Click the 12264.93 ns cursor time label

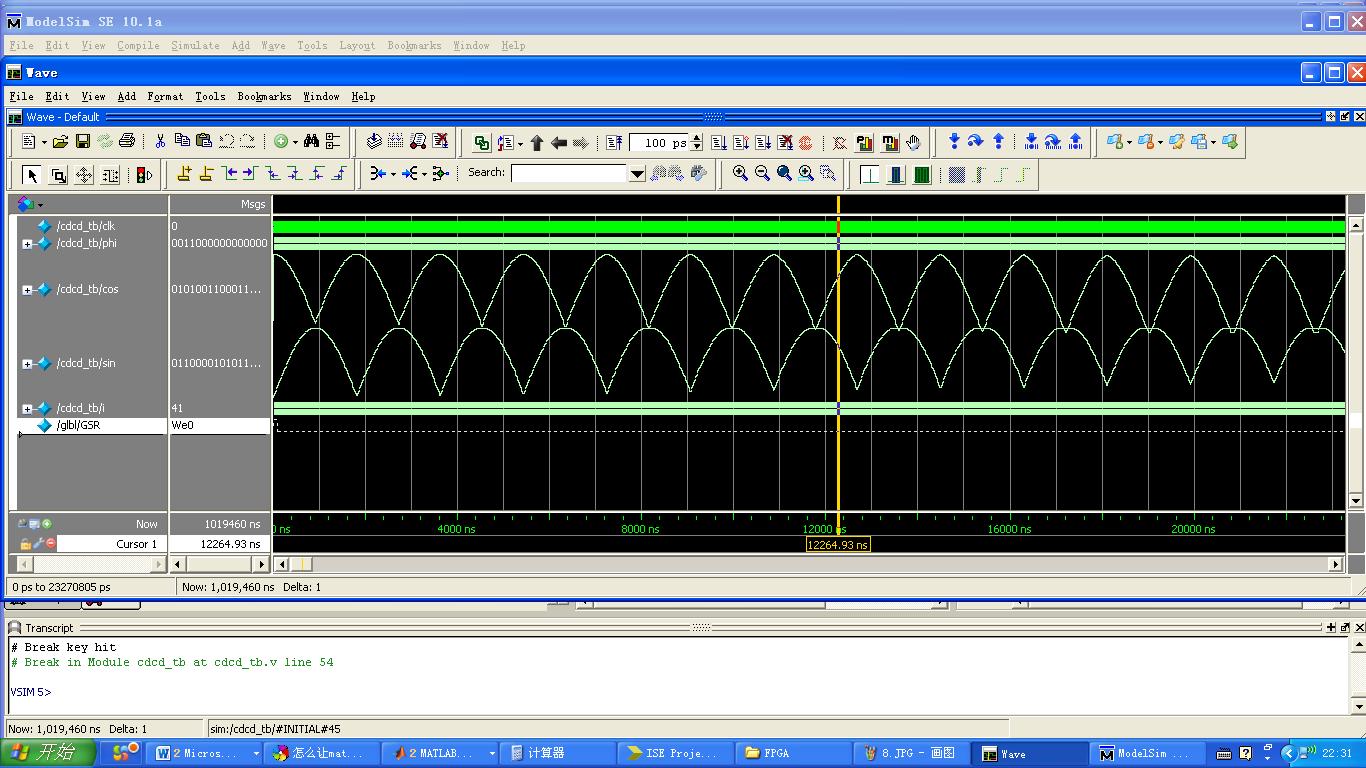coord(838,545)
